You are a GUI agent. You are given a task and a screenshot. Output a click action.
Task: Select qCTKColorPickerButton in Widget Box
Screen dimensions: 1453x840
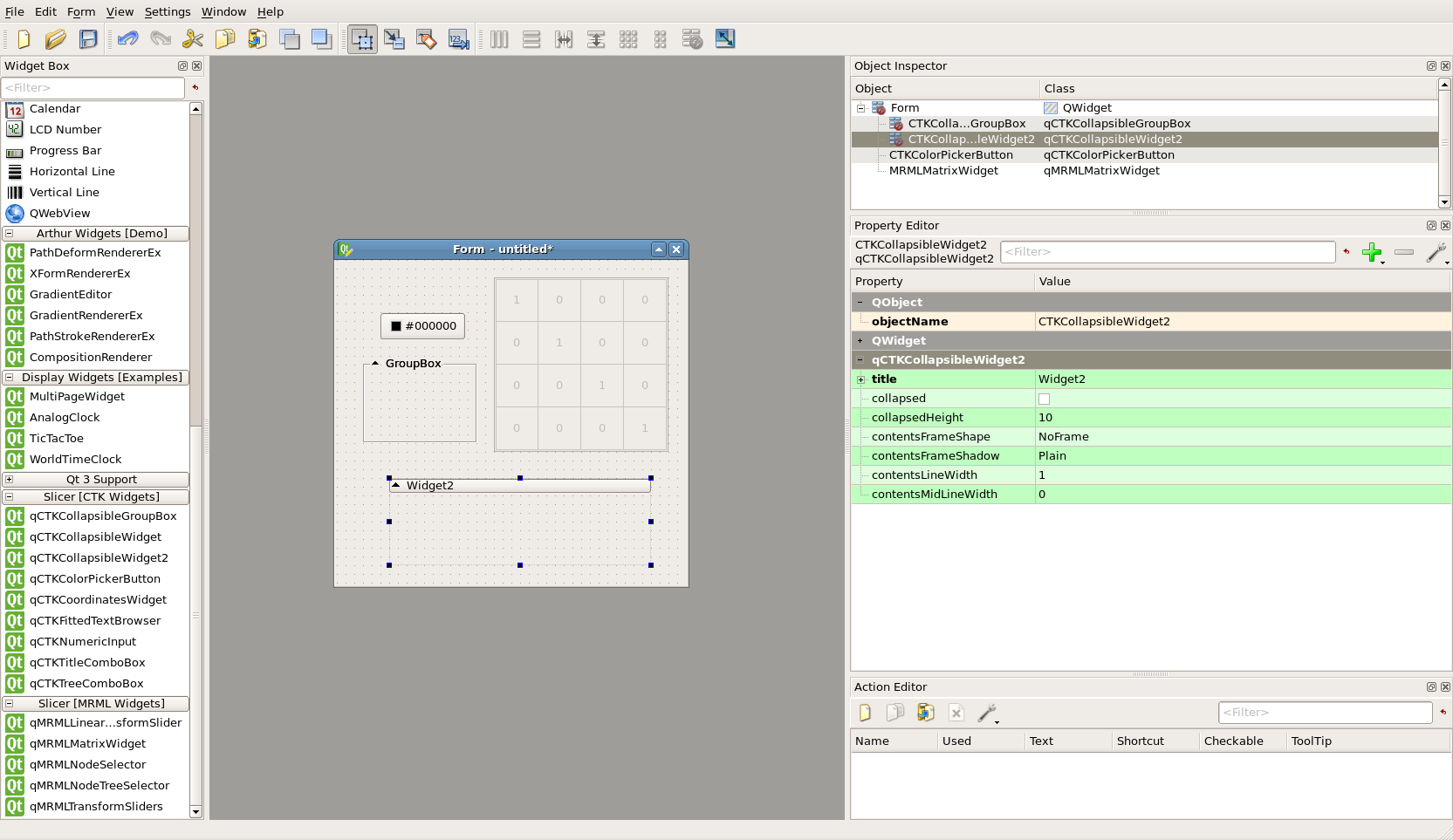[x=95, y=579]
